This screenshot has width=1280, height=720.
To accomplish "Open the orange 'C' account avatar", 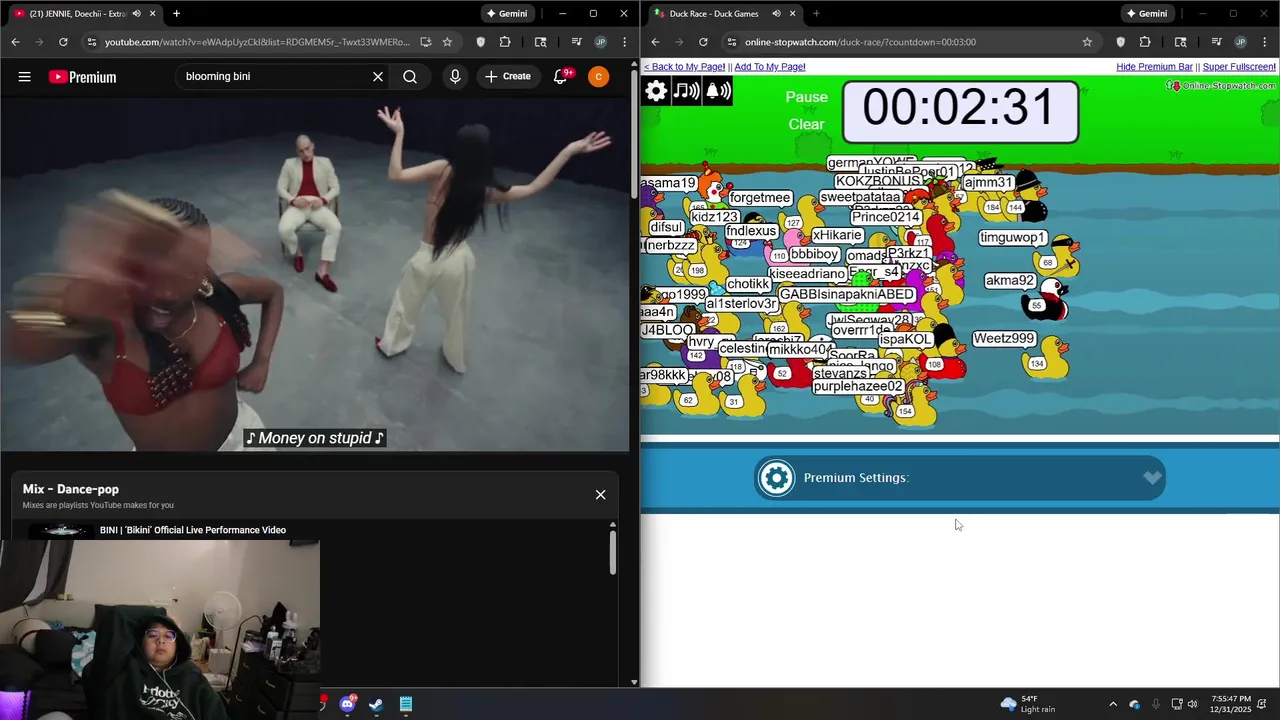I will click(x=598, y=76).
